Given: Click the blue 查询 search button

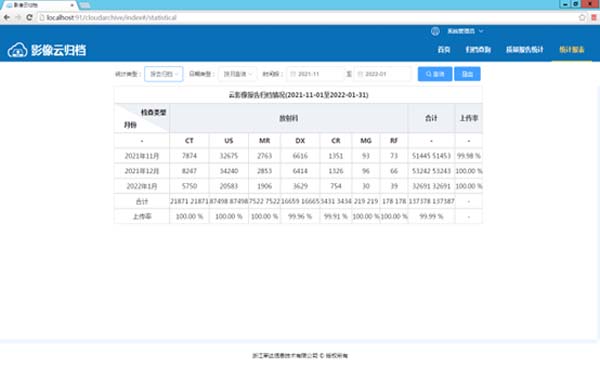Looking at the screenshot, I should click(435, 74).
